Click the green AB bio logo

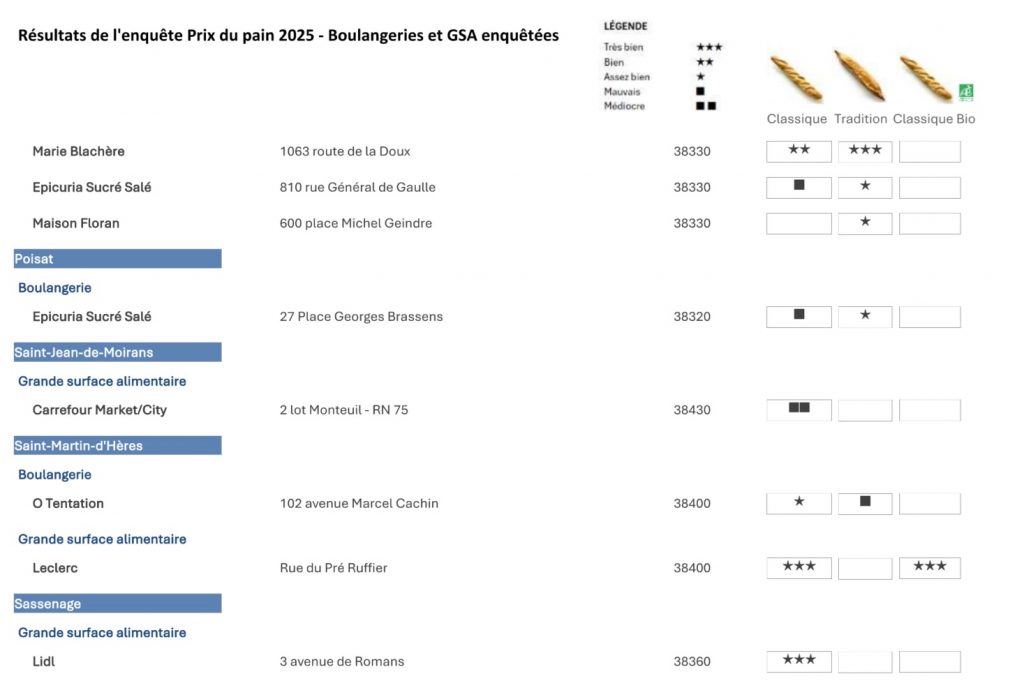(966, 93)
